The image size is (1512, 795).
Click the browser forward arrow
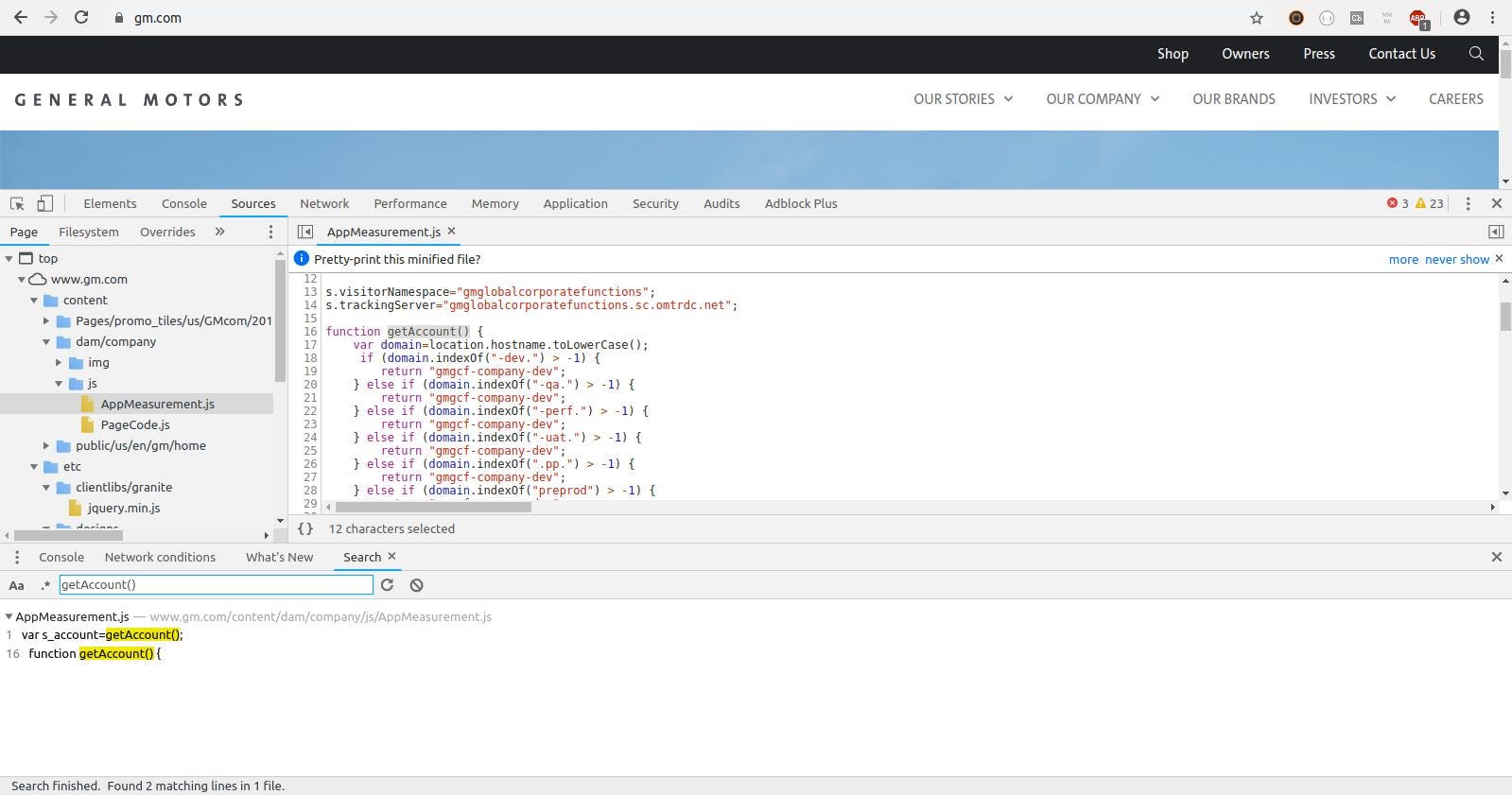coord(51,17)
